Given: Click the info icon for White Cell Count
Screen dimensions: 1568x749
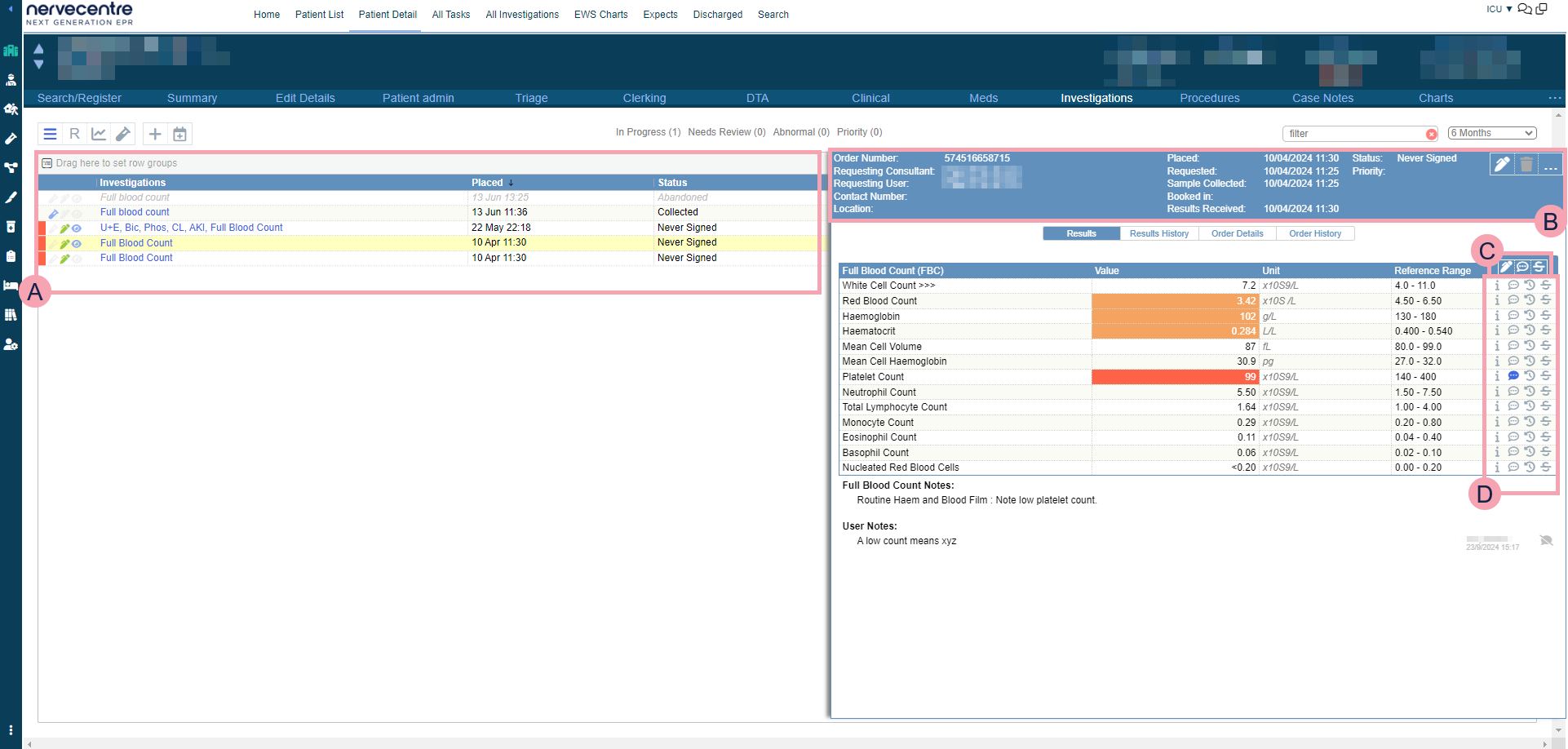Looking at the screenshot, I should coord(1497,286).
